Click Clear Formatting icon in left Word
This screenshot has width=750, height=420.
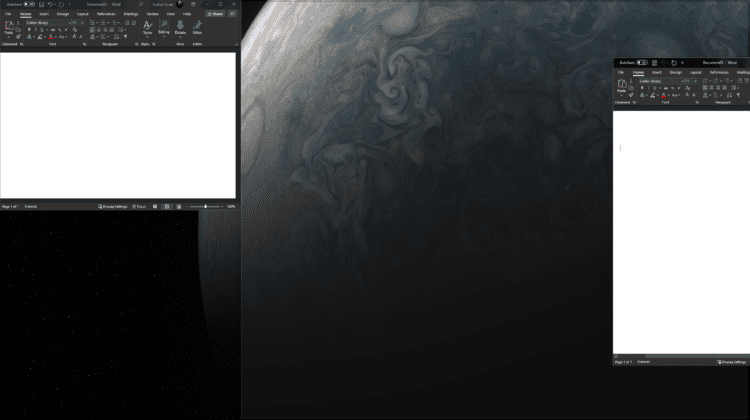point(75,30)
